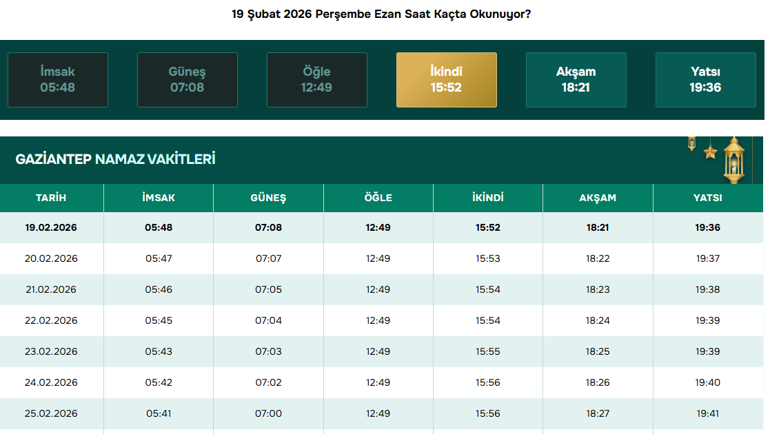Click Yatsı 19:36 in the 19.02.2026 row
This screenshot has height=434, width=770.
(708, 227)
